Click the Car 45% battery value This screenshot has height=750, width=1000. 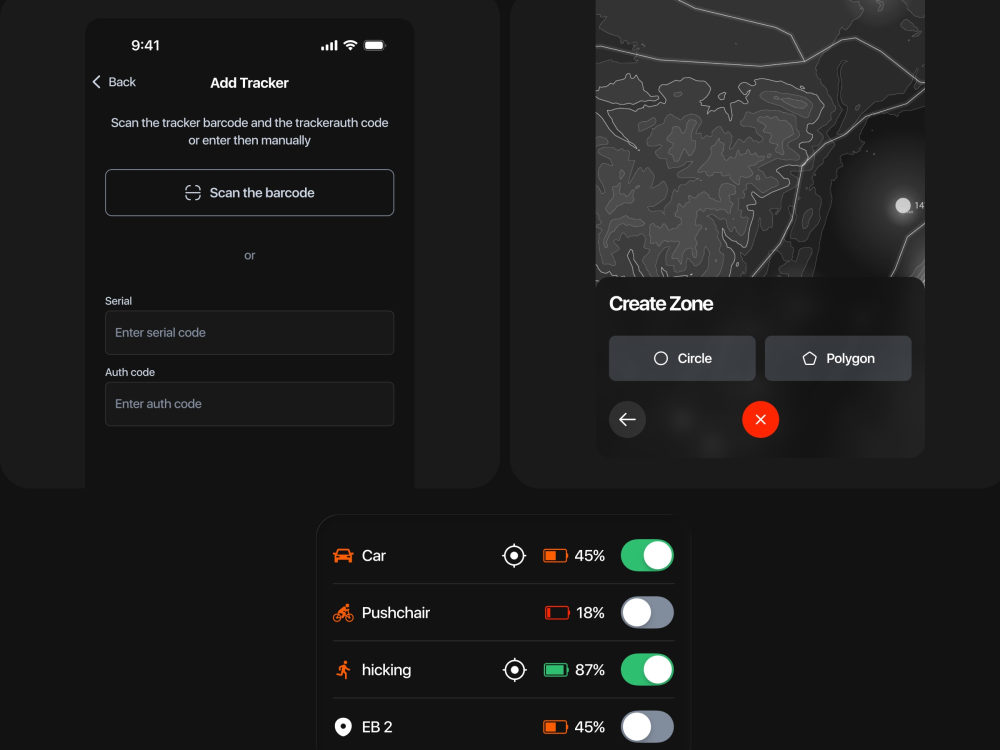[x=589, y=555]
